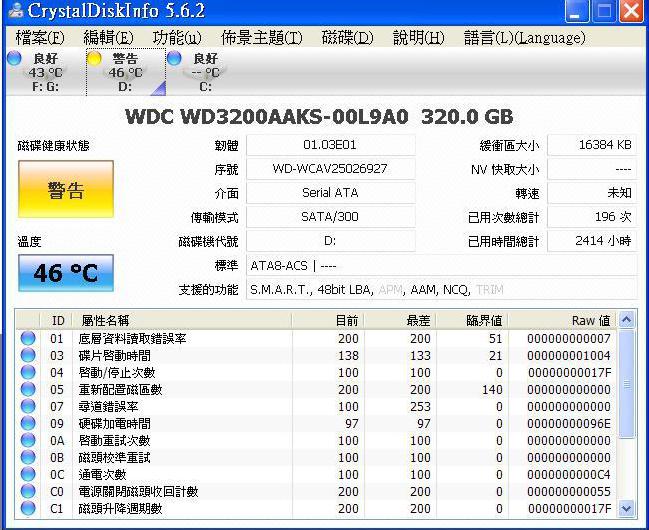Image resolution: width=649 pixels, height=530 pixels.
Task: Click the blue status icon for attribute 07
Action: (x=28, y=406)
